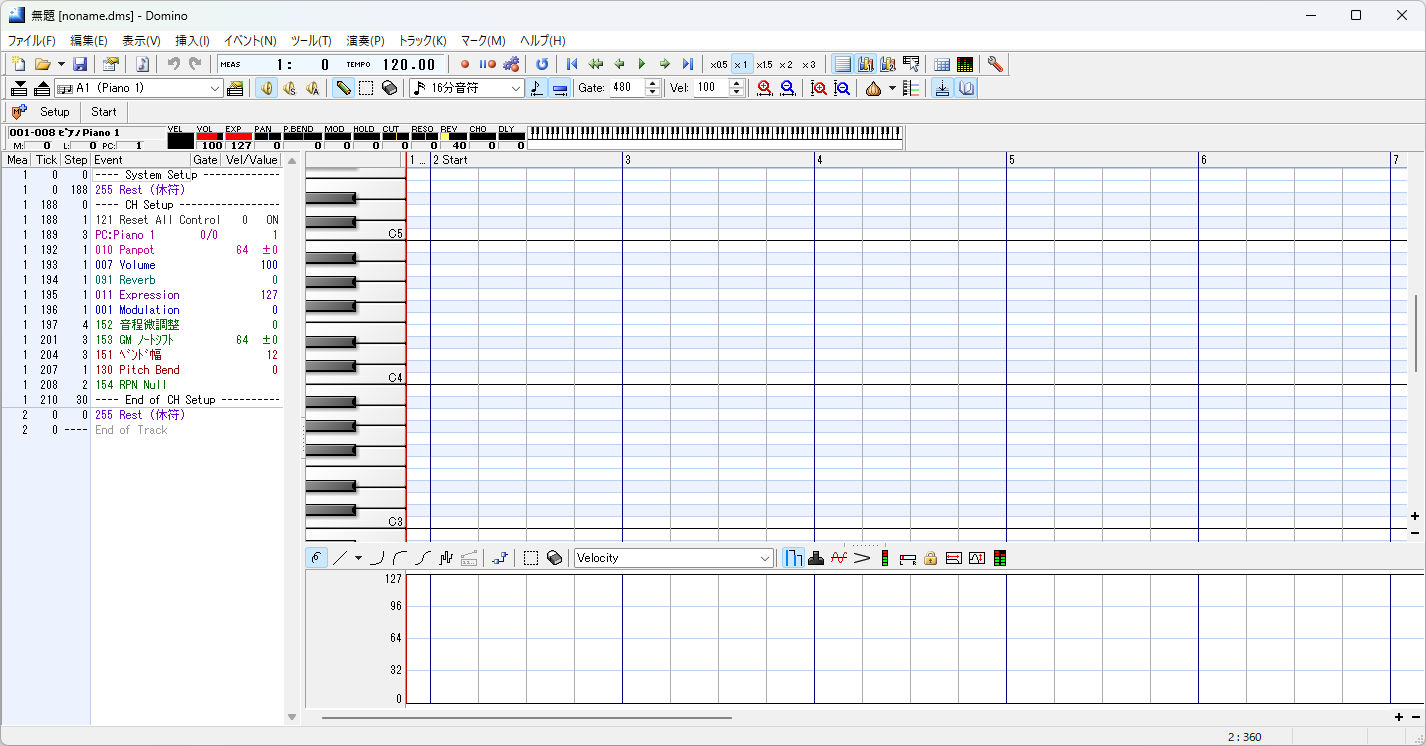Open the ファイル(F) menu
Viewport: 1426px width, 746px height.
click(32, 41)
